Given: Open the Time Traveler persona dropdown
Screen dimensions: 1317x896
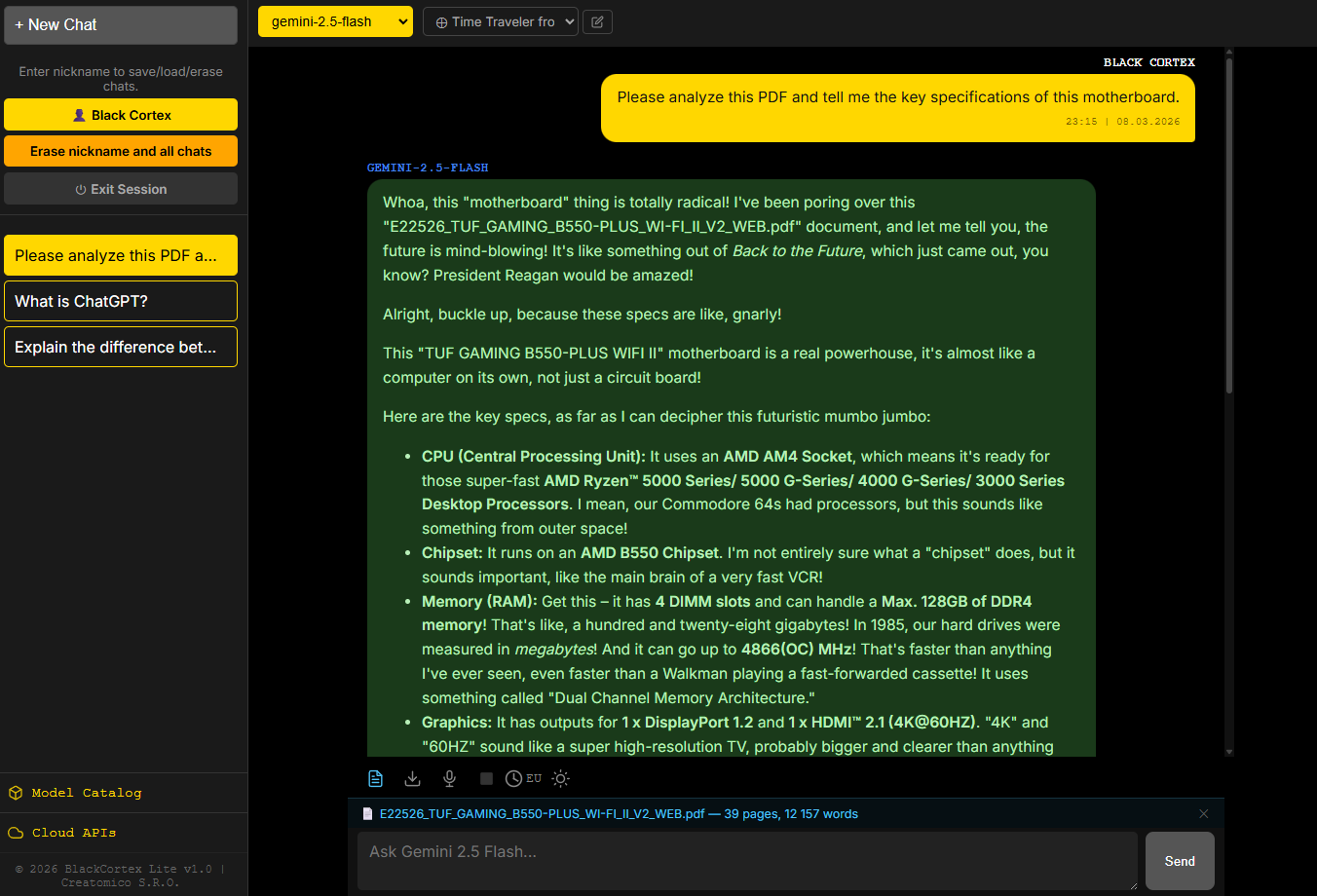Looking at the screenshot, I should (501, 21).
